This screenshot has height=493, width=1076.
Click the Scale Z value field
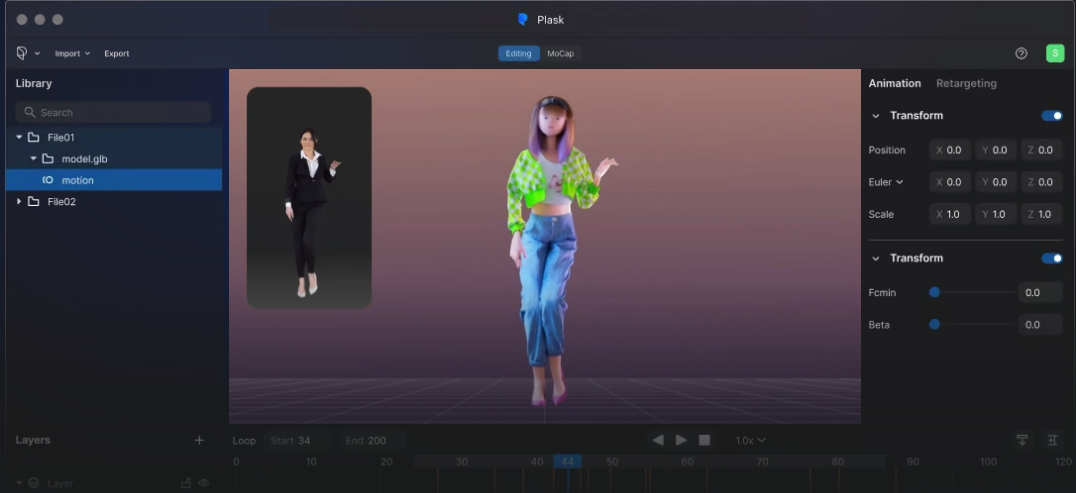(1042, 214)
